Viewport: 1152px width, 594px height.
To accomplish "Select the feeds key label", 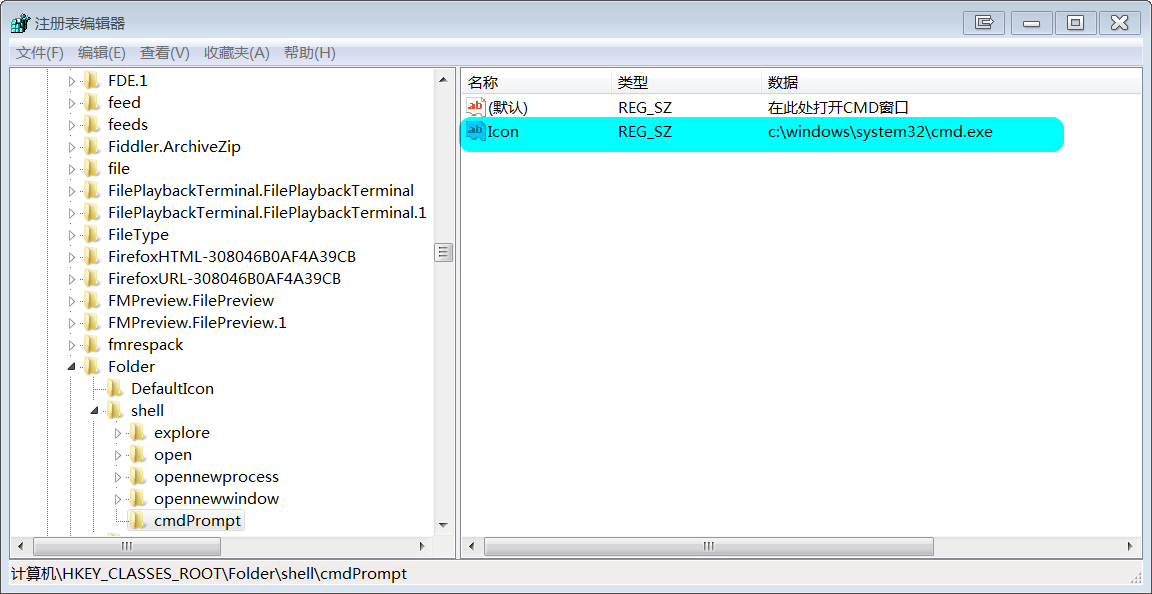I will [128, 124].
